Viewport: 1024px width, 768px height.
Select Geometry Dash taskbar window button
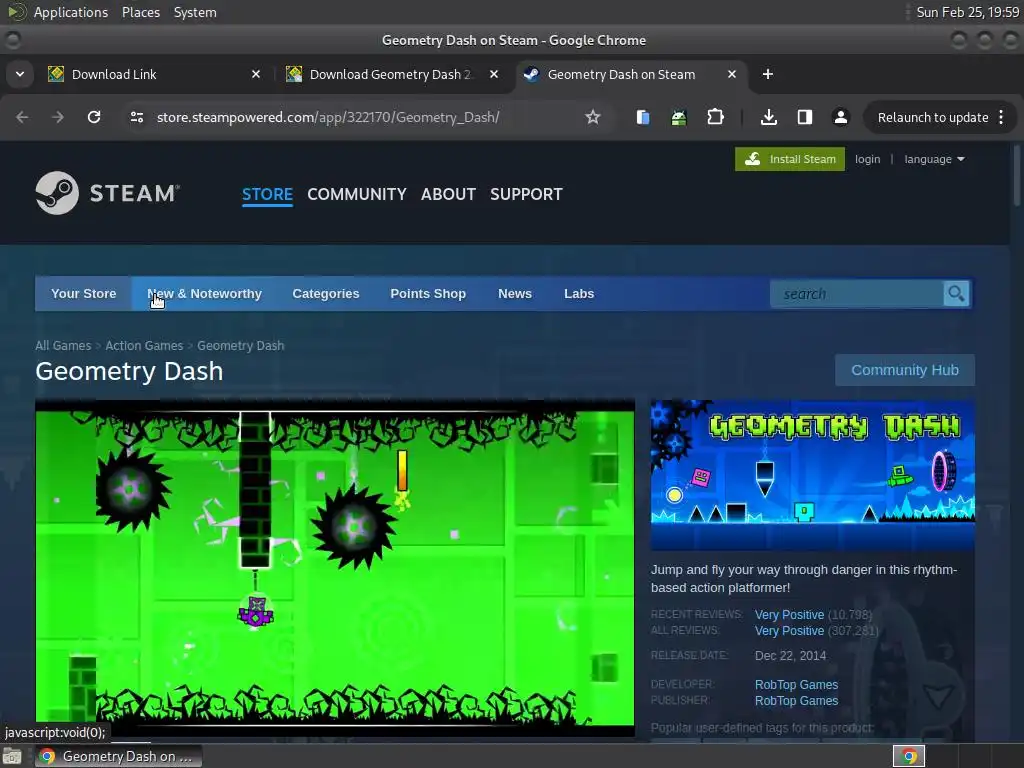(118, 756)
